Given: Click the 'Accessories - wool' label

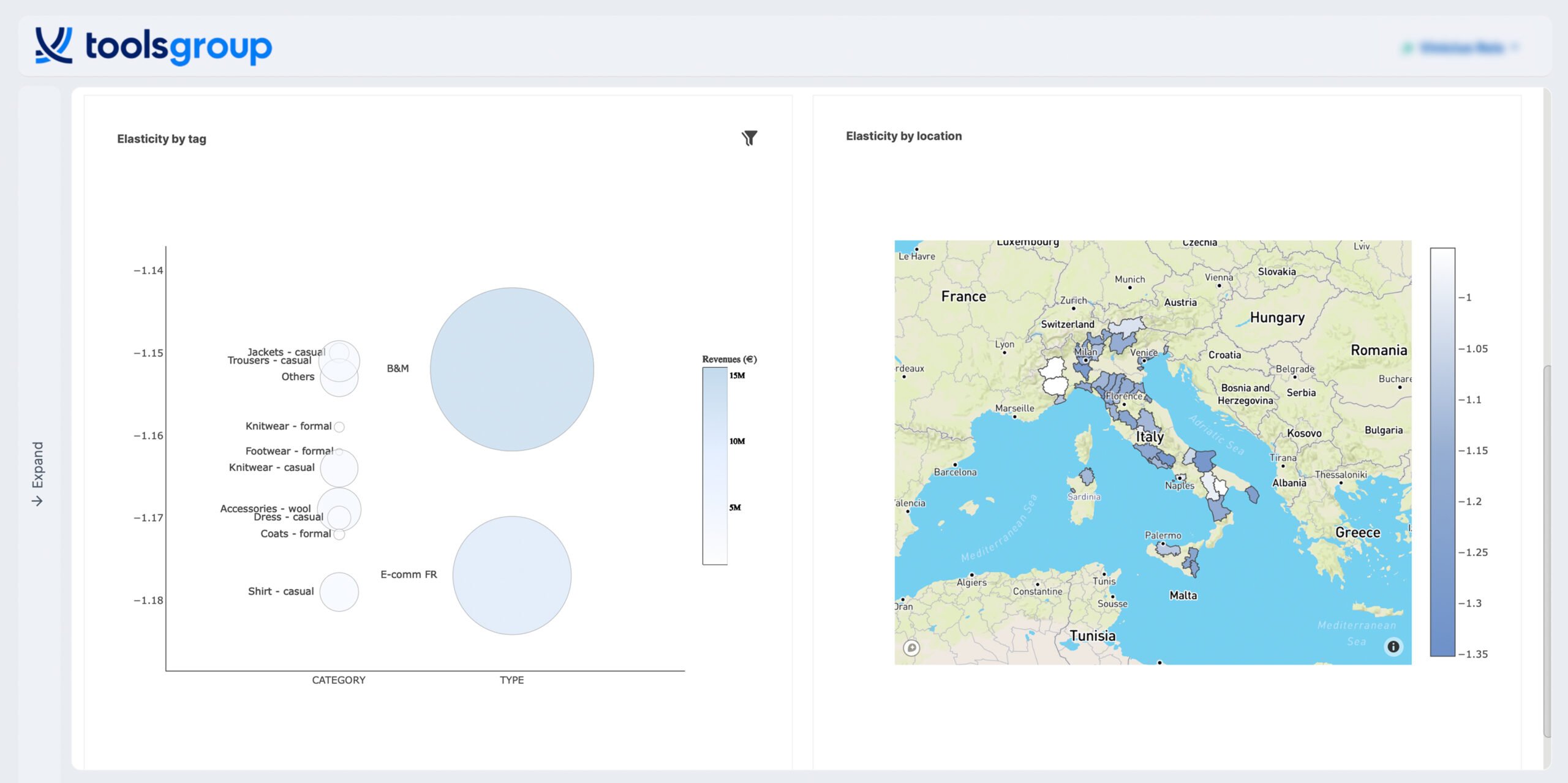Looking at the screenshot, I should (x=265, y=508).
